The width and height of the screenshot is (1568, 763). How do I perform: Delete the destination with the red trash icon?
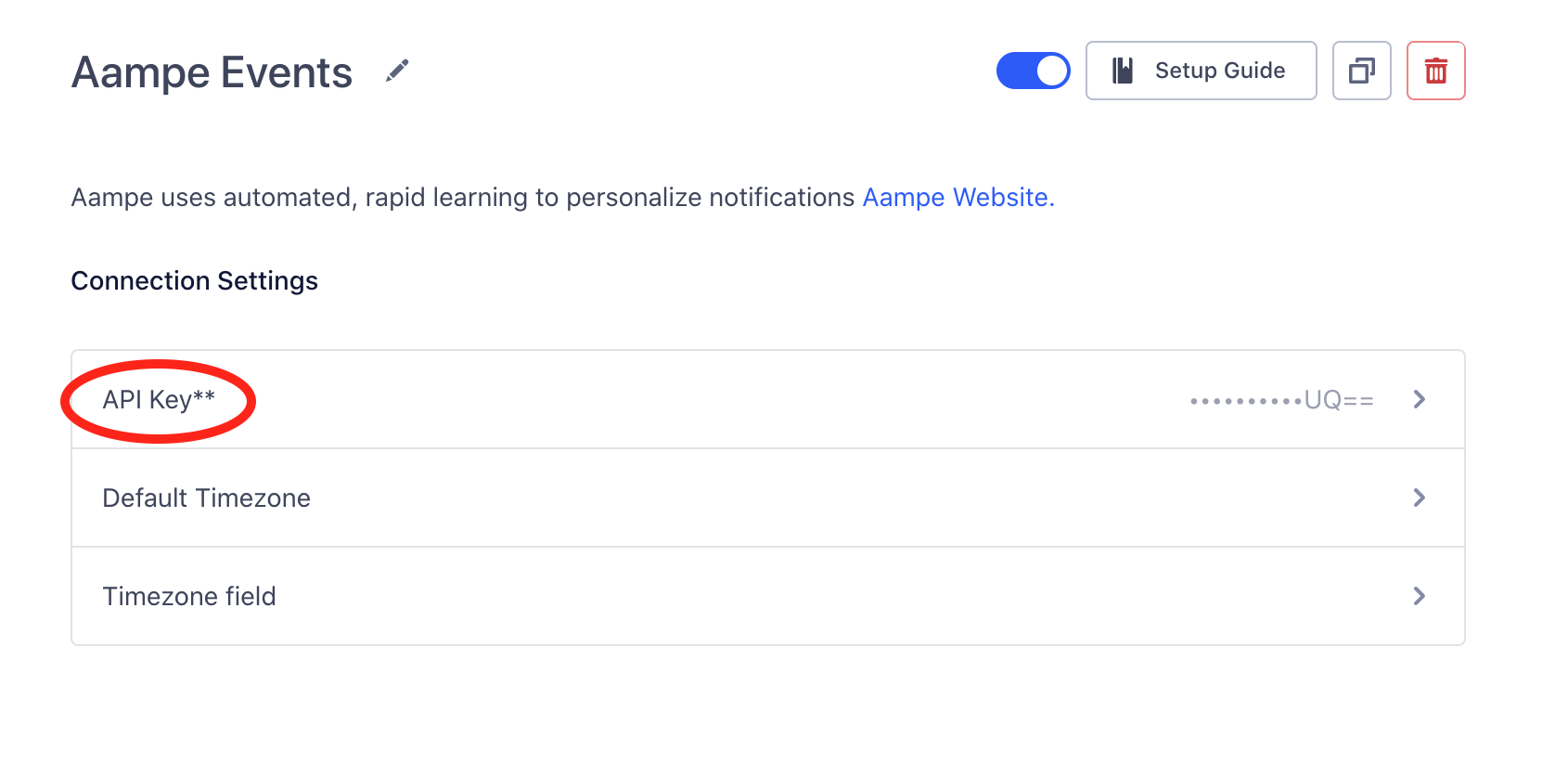(x=1435, y=71)
